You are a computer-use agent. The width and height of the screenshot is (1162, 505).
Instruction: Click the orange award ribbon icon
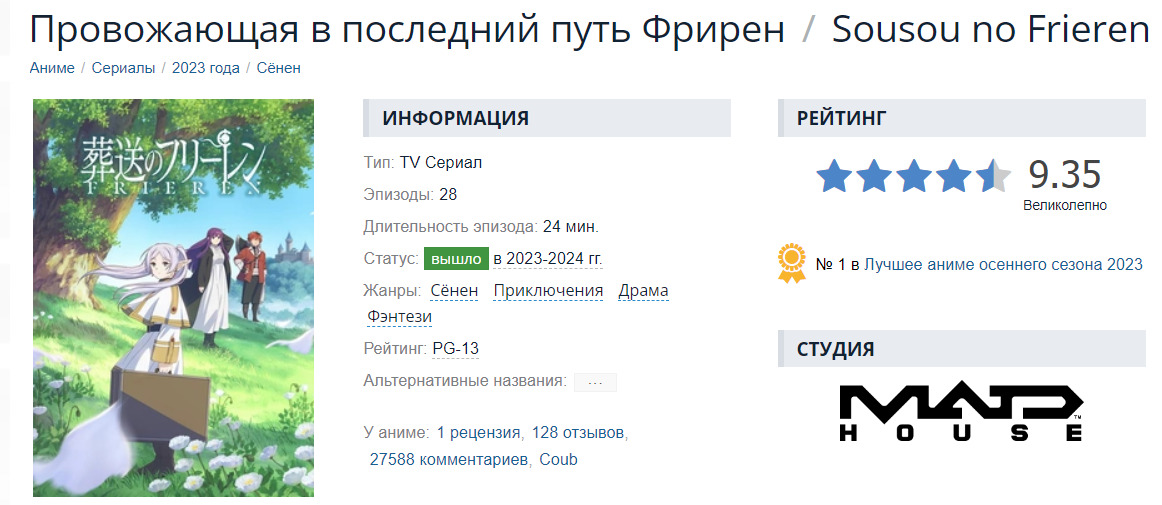pos(792,264)
